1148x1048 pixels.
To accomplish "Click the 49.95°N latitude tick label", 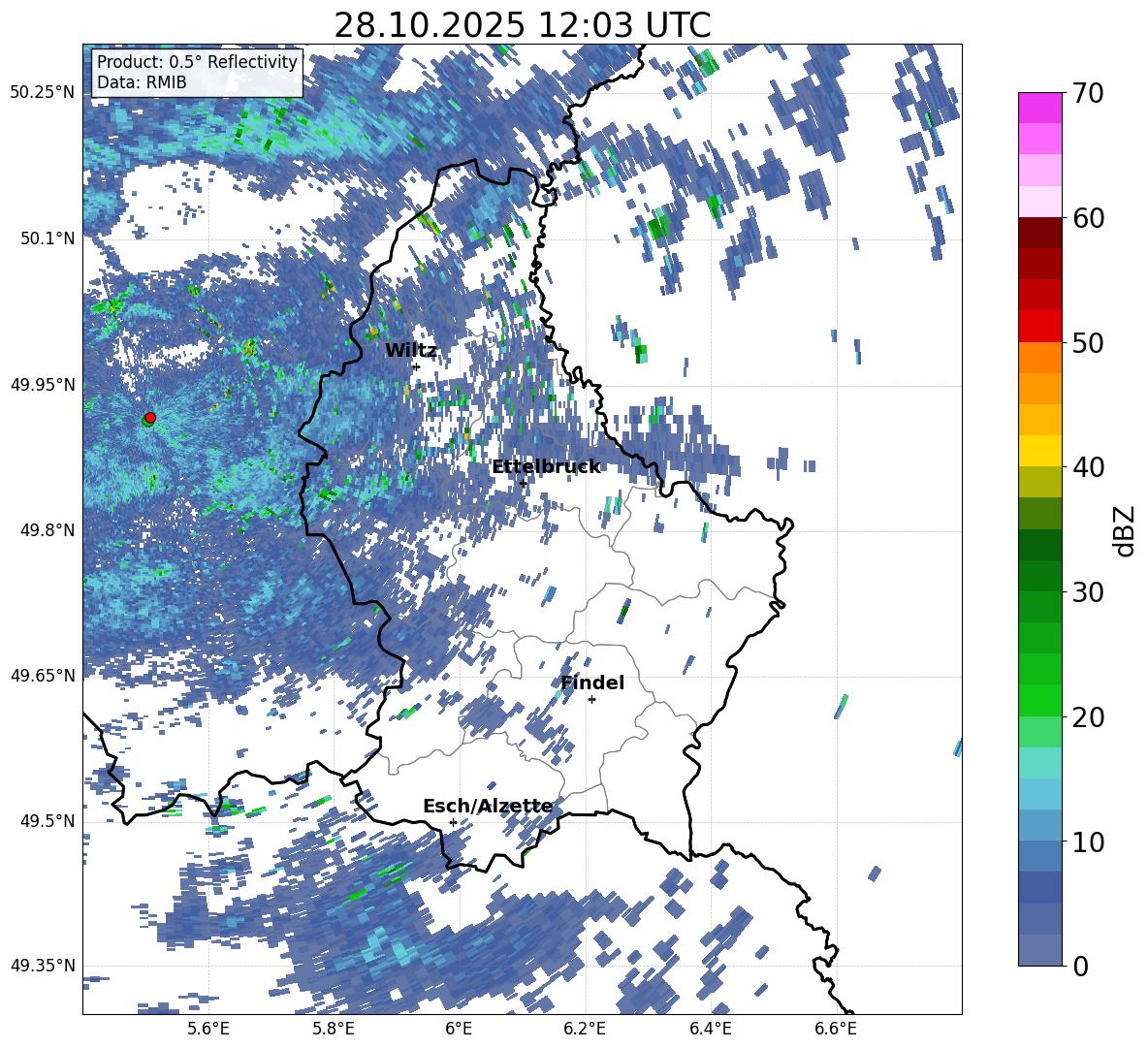I will click(43, 384).
